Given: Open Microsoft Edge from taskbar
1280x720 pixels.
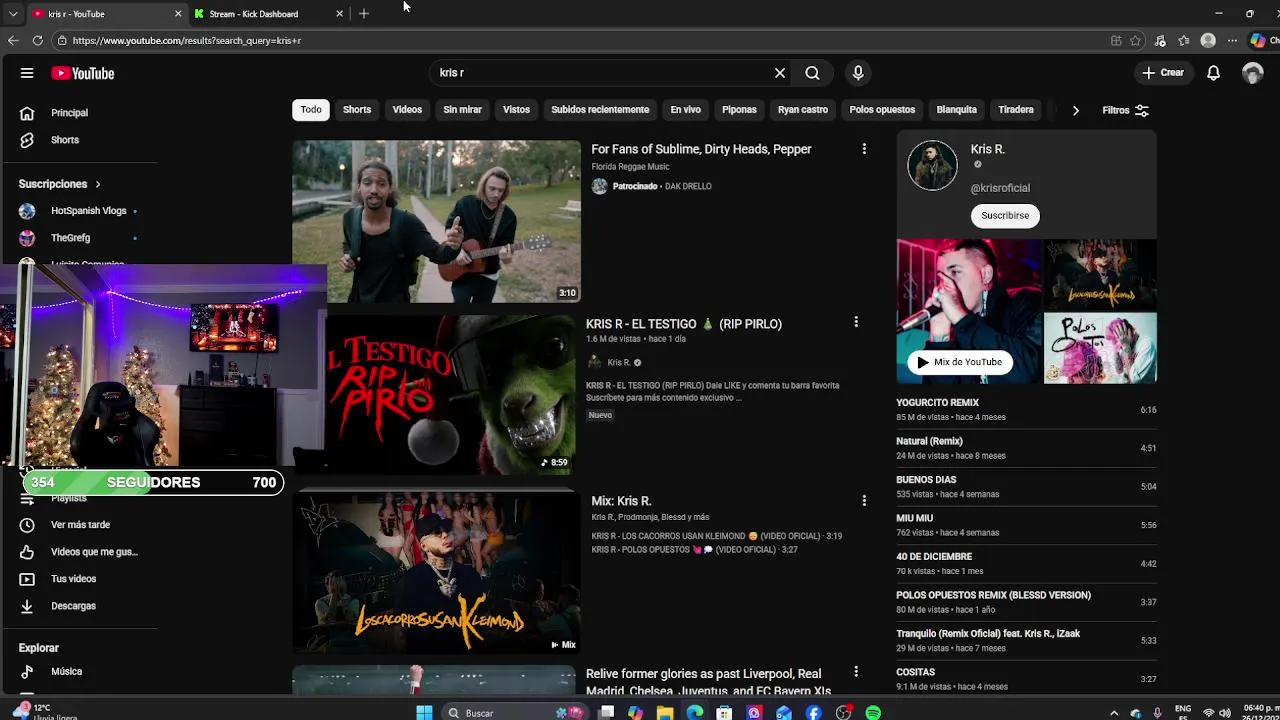Looking at the screenshot, I should 695,713.
